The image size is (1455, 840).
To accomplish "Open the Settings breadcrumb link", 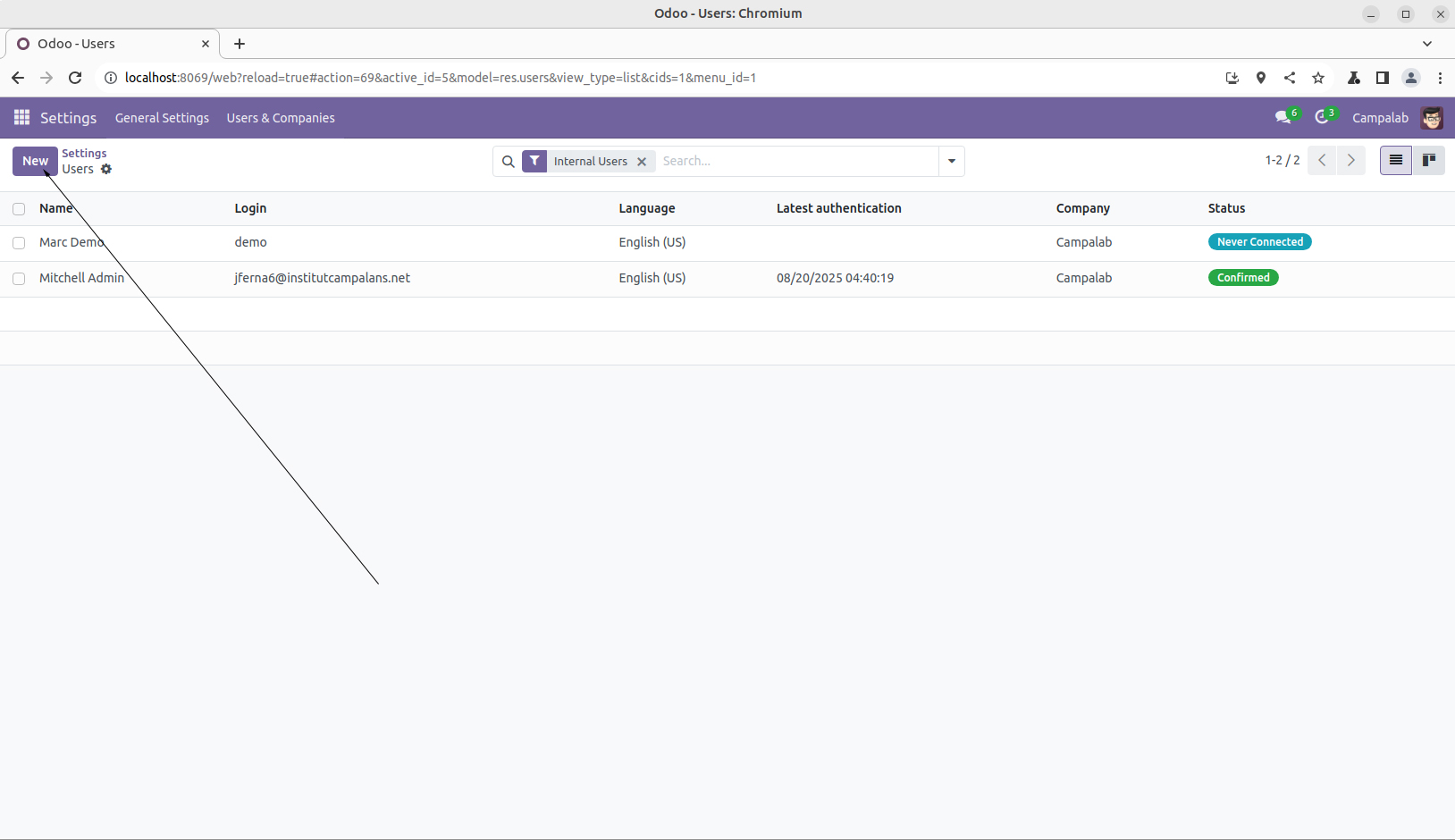I will (x=84, y=154).
